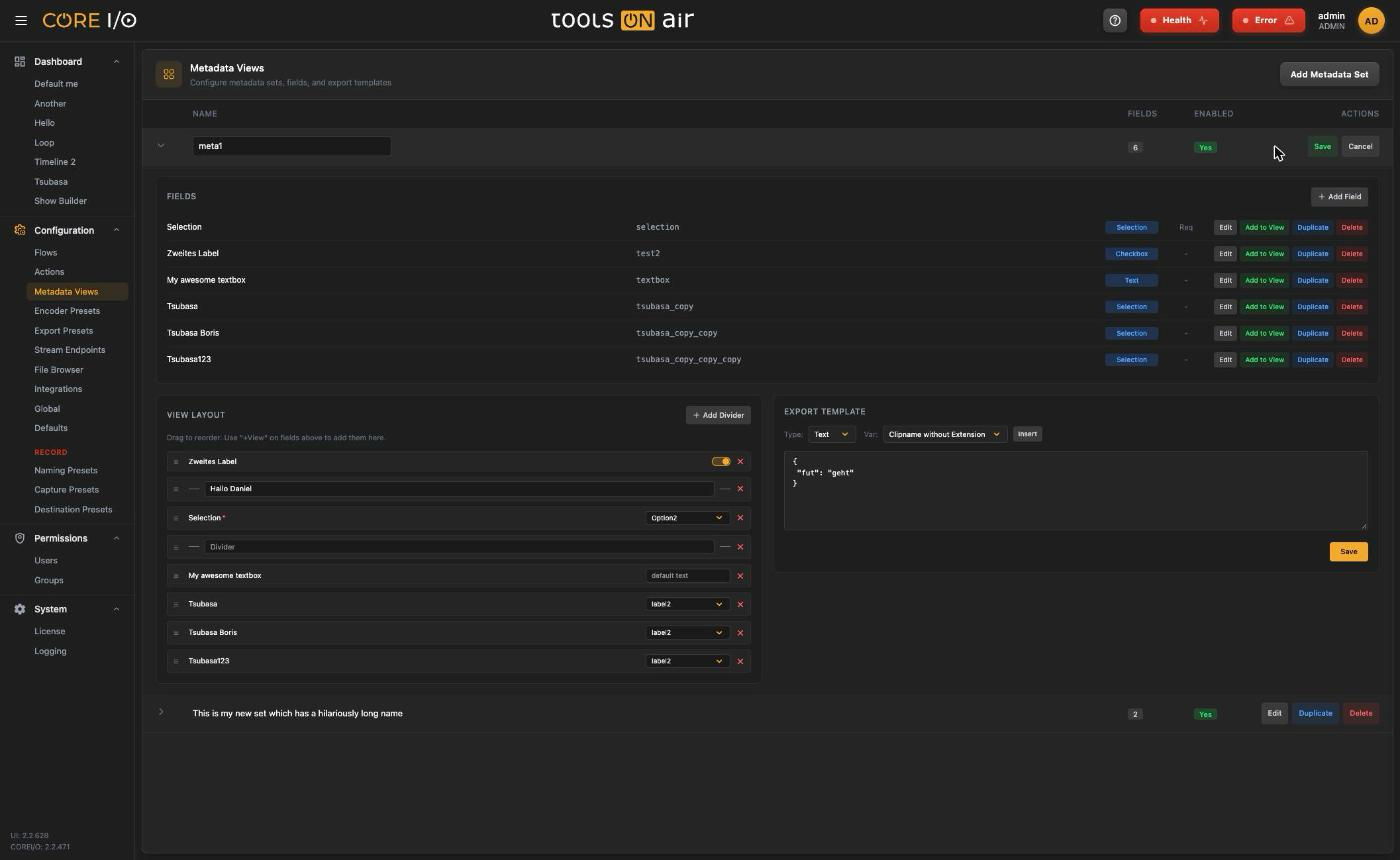Toggle the Yes enabled badge for meta1
The image size is (1400, 860).
point(1205,147)
